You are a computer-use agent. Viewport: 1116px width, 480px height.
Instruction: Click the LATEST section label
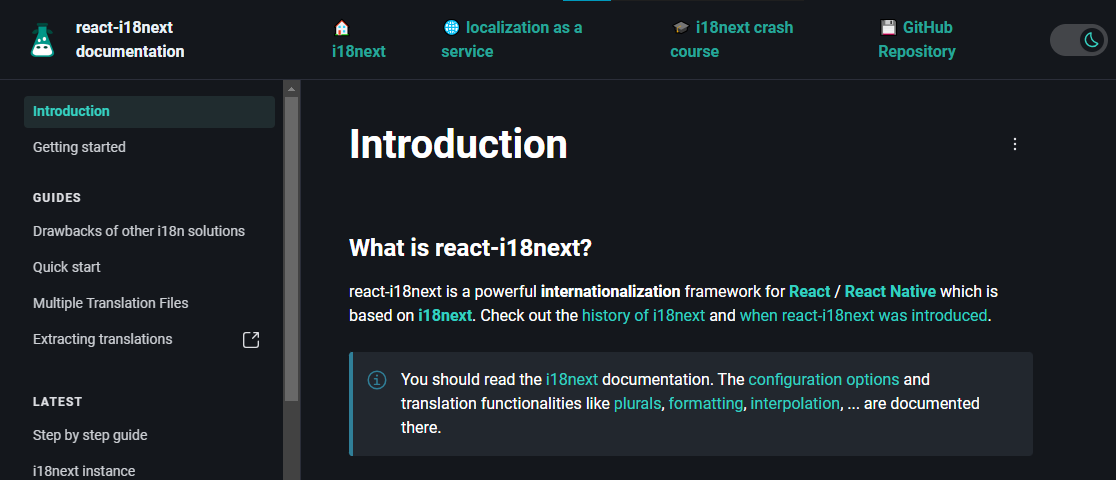58,402
